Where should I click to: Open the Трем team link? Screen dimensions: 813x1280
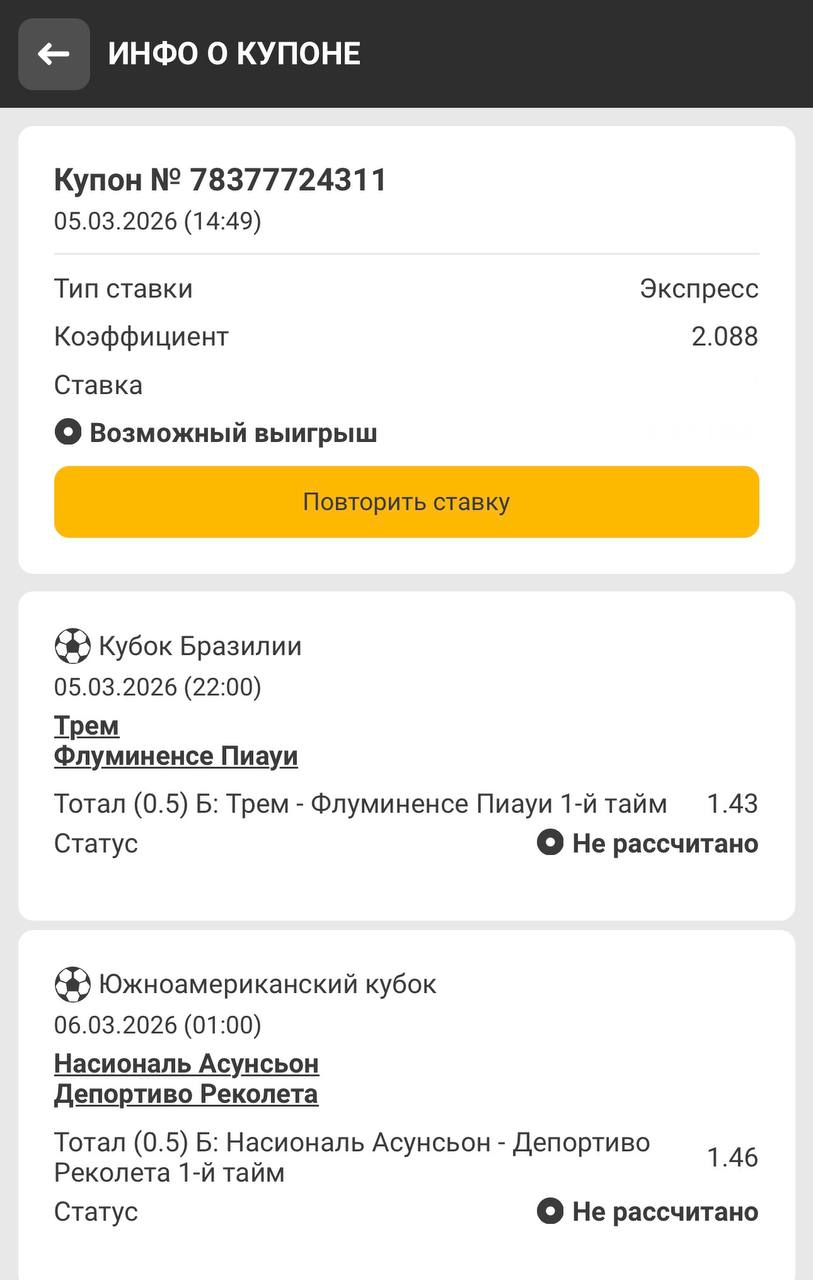pyautogui.click(x=86, y=725)
